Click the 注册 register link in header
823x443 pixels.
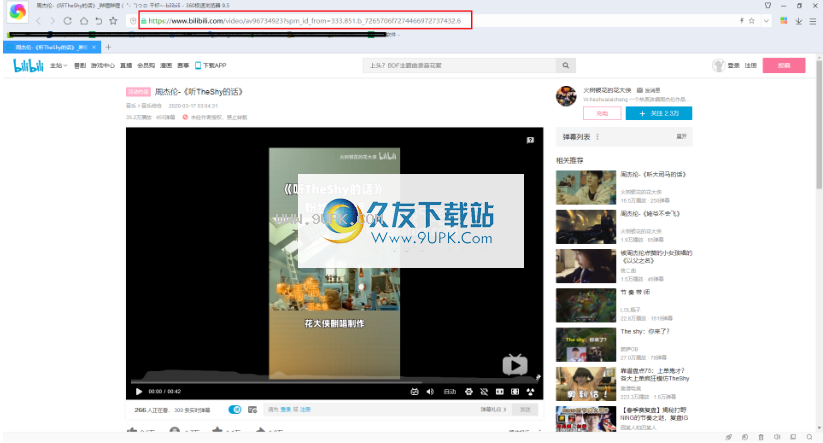pos(751,66)
